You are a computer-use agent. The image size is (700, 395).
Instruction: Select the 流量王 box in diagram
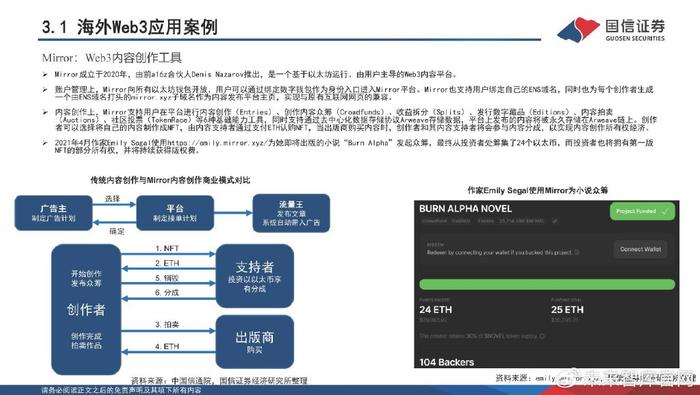point(291,213)
